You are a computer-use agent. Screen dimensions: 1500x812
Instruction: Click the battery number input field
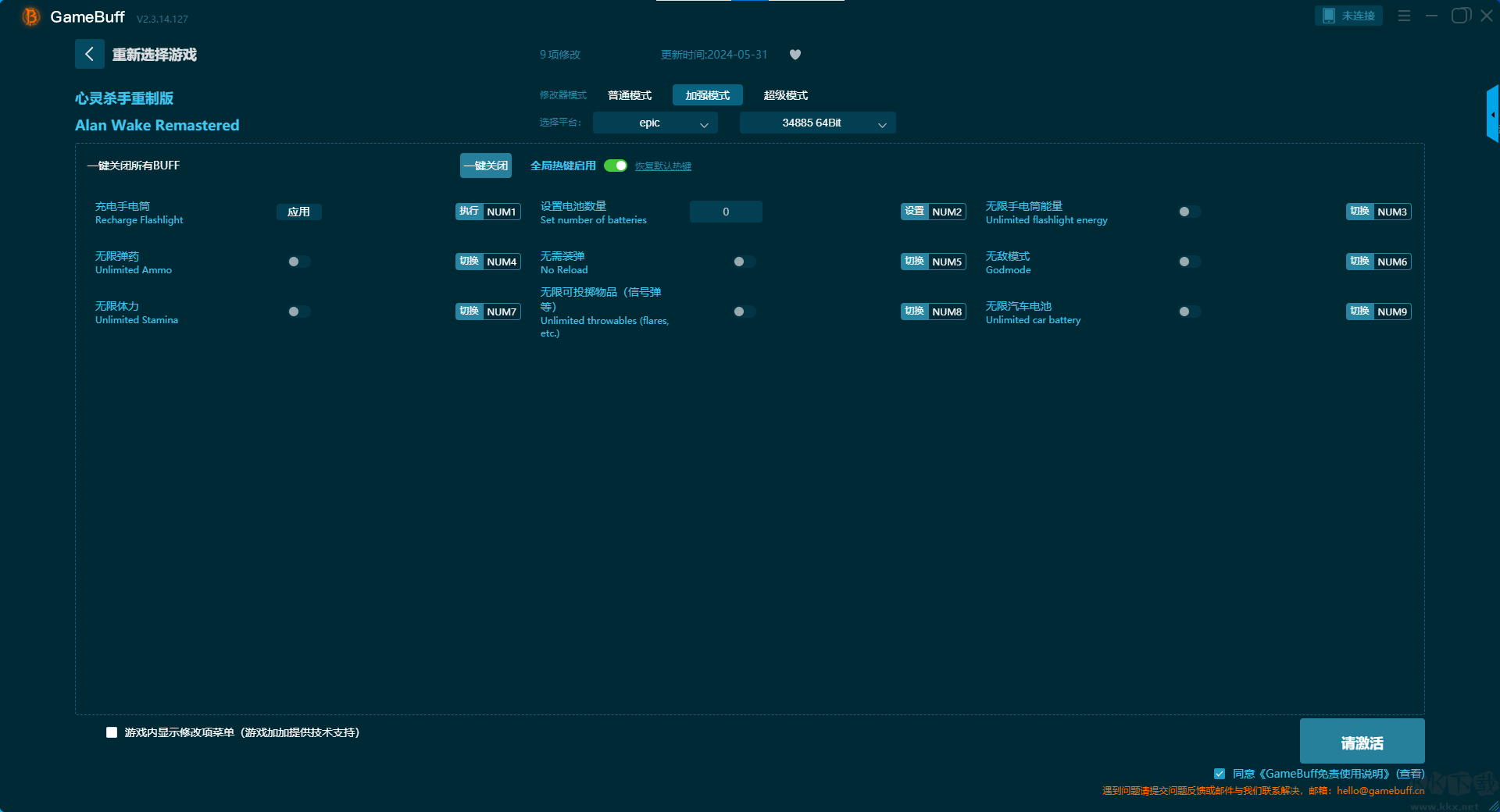click(726, 212)
